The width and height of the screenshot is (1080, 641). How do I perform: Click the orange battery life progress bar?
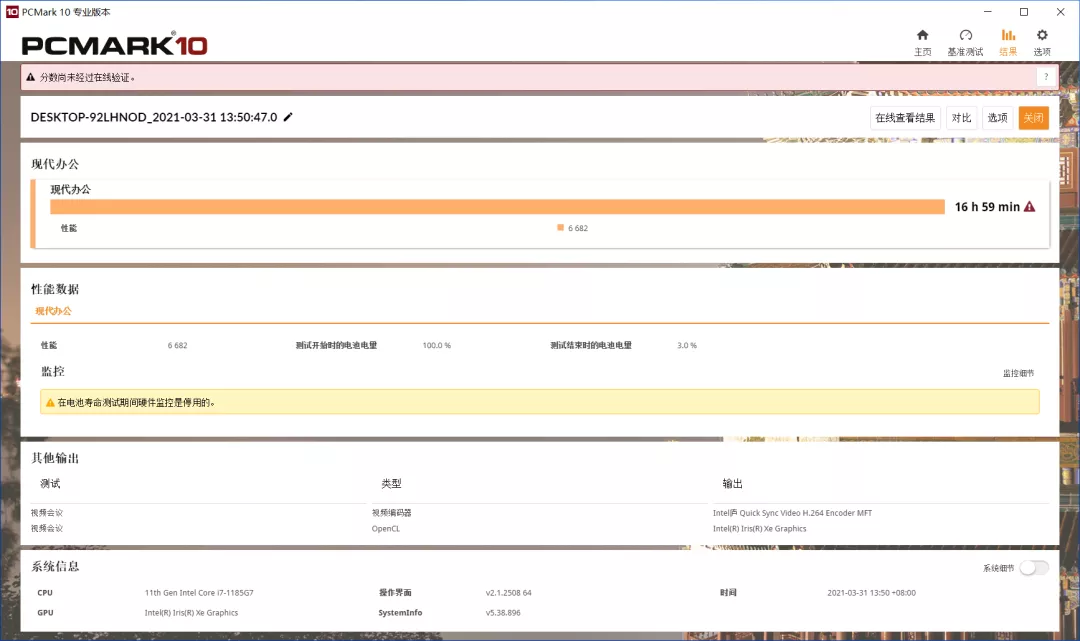coord(497,207)
